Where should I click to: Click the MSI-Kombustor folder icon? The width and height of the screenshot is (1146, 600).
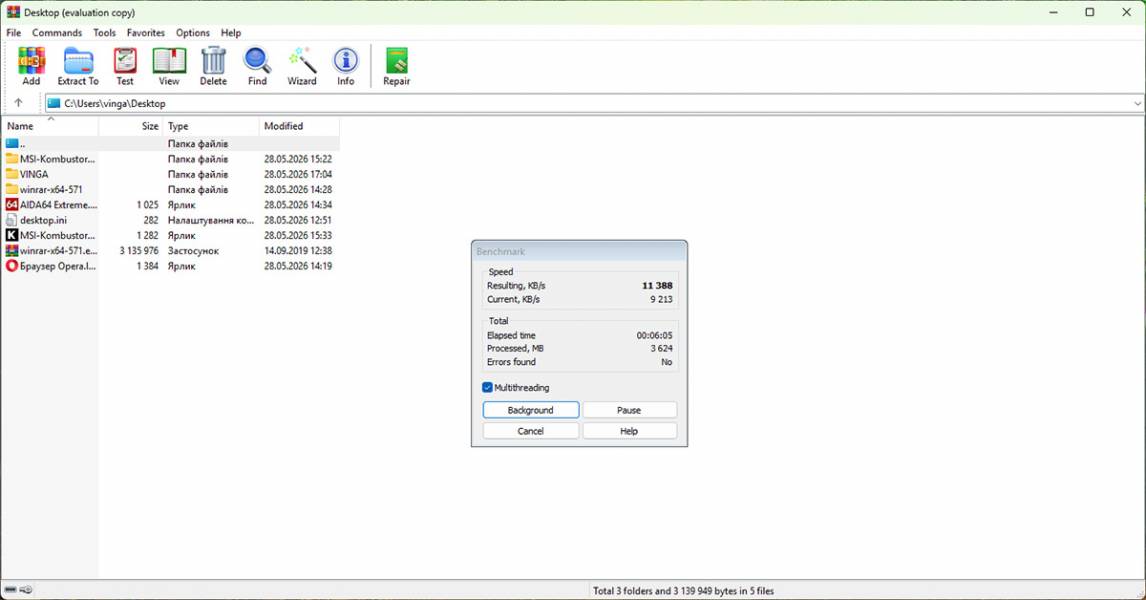point(12,159)
